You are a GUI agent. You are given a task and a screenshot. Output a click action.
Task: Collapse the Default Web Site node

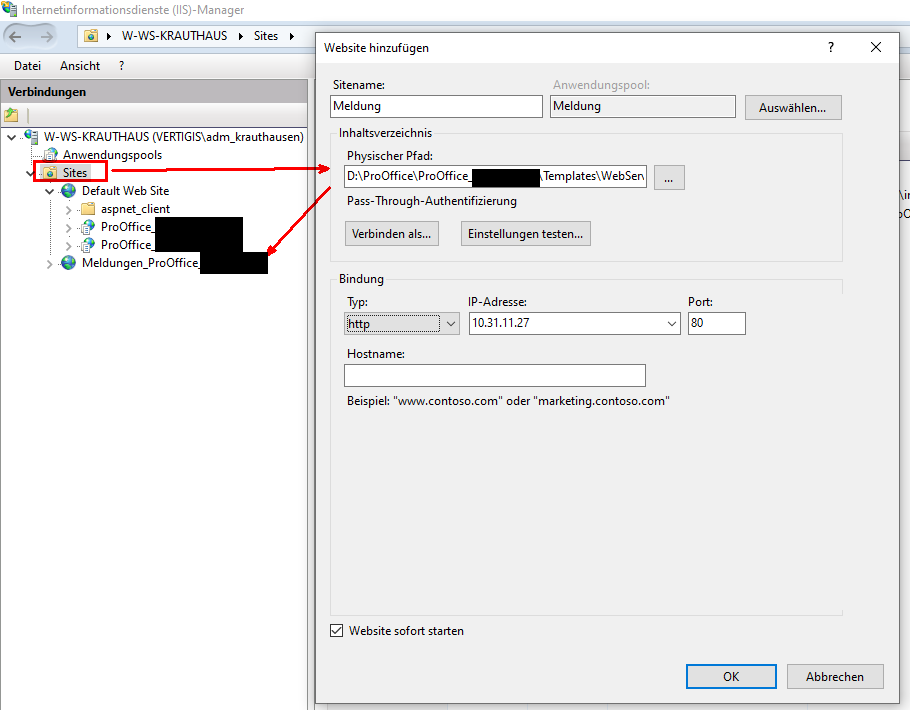pos(49,191)
